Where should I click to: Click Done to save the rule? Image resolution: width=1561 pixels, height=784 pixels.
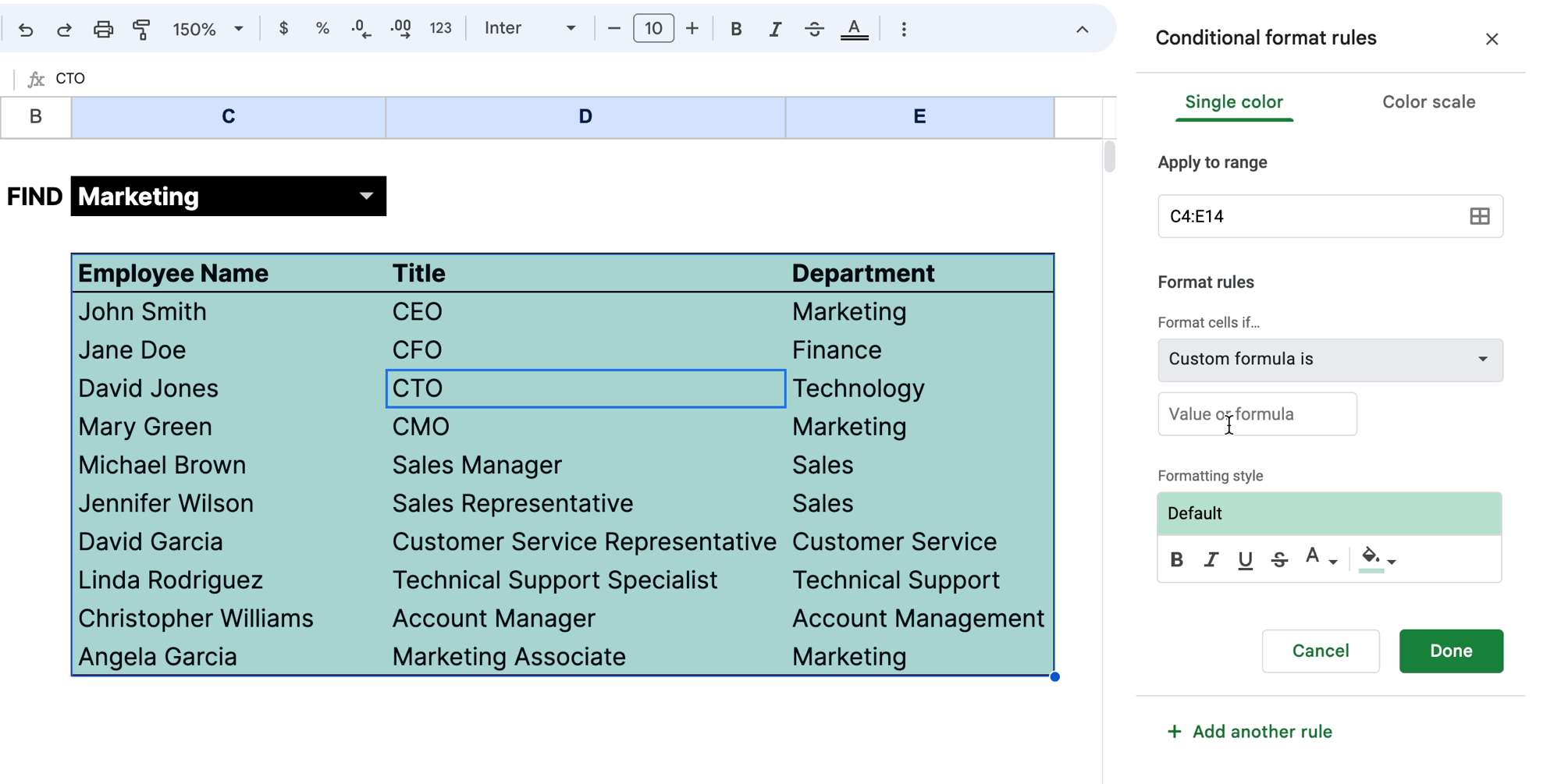tap(1451, 651)
